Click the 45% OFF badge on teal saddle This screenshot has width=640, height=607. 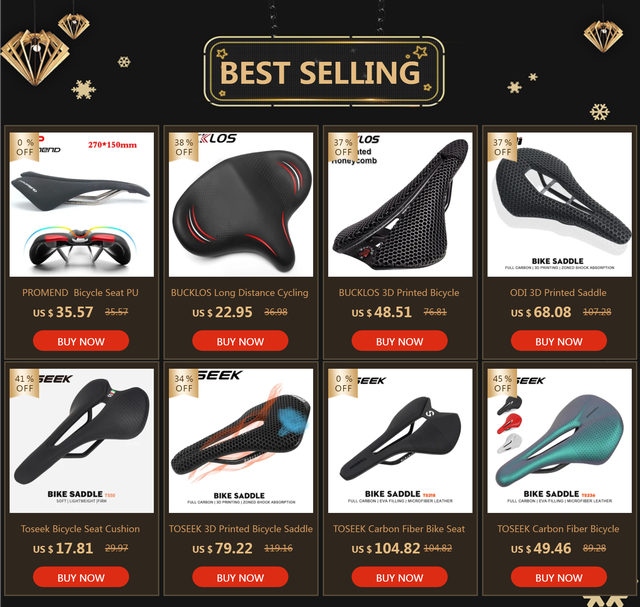[x=502, y=383]
